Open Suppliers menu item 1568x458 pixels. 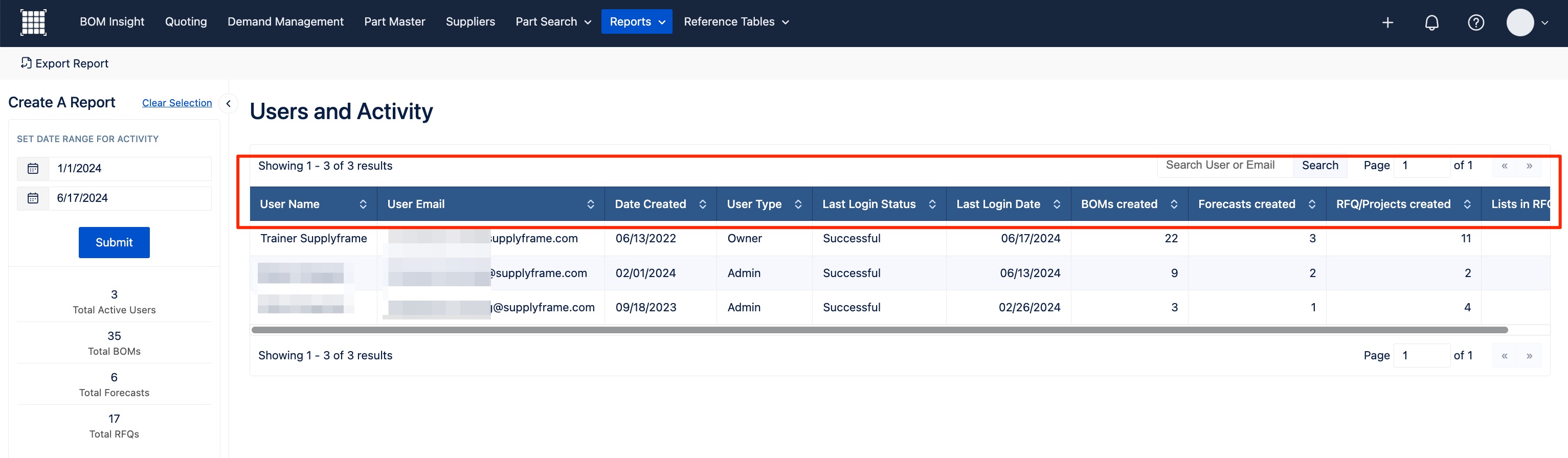(x=470, y=22)
